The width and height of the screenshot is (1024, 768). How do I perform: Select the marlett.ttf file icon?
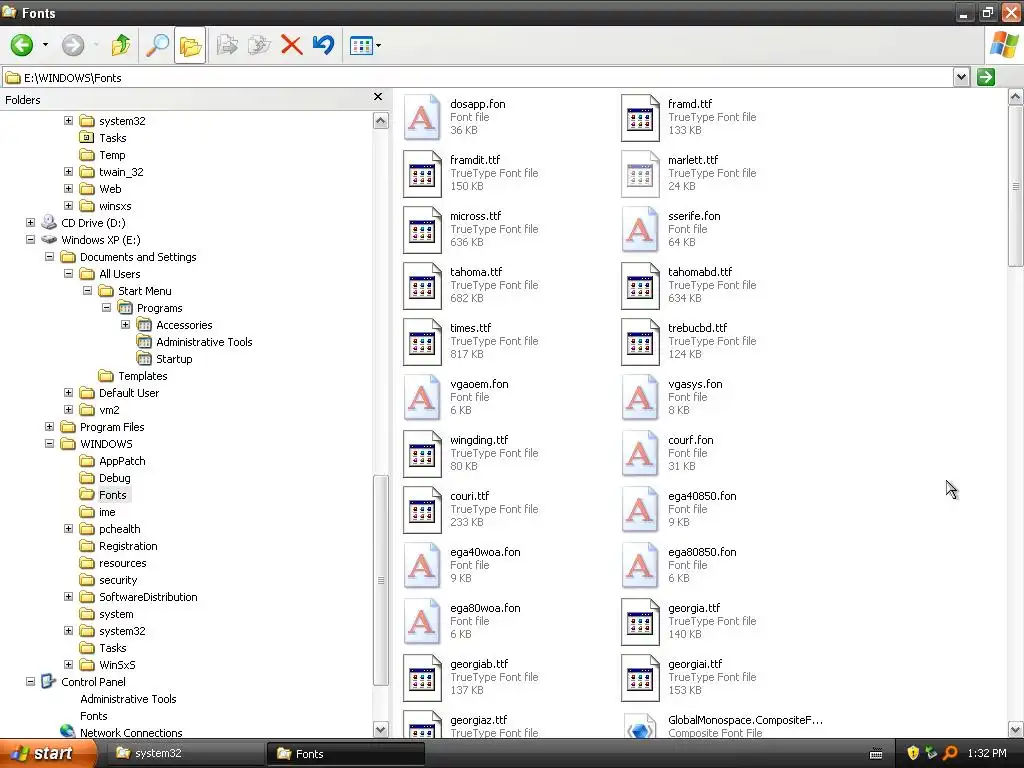[x=640, y=174]
